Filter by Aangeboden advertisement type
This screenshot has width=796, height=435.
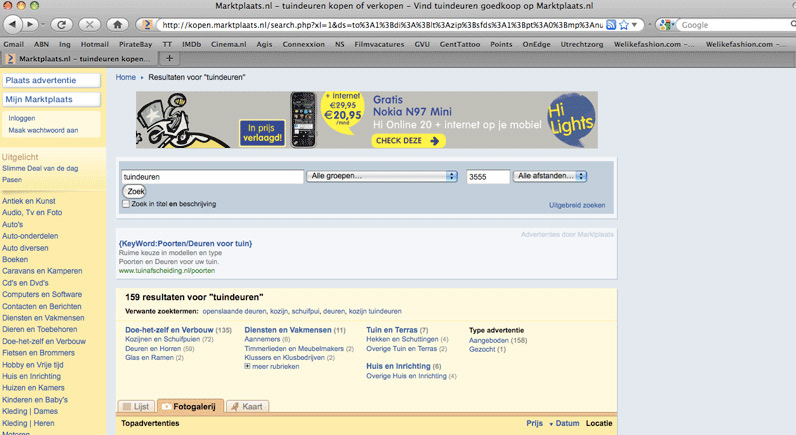pyautogui.click(x=488, y=341)
